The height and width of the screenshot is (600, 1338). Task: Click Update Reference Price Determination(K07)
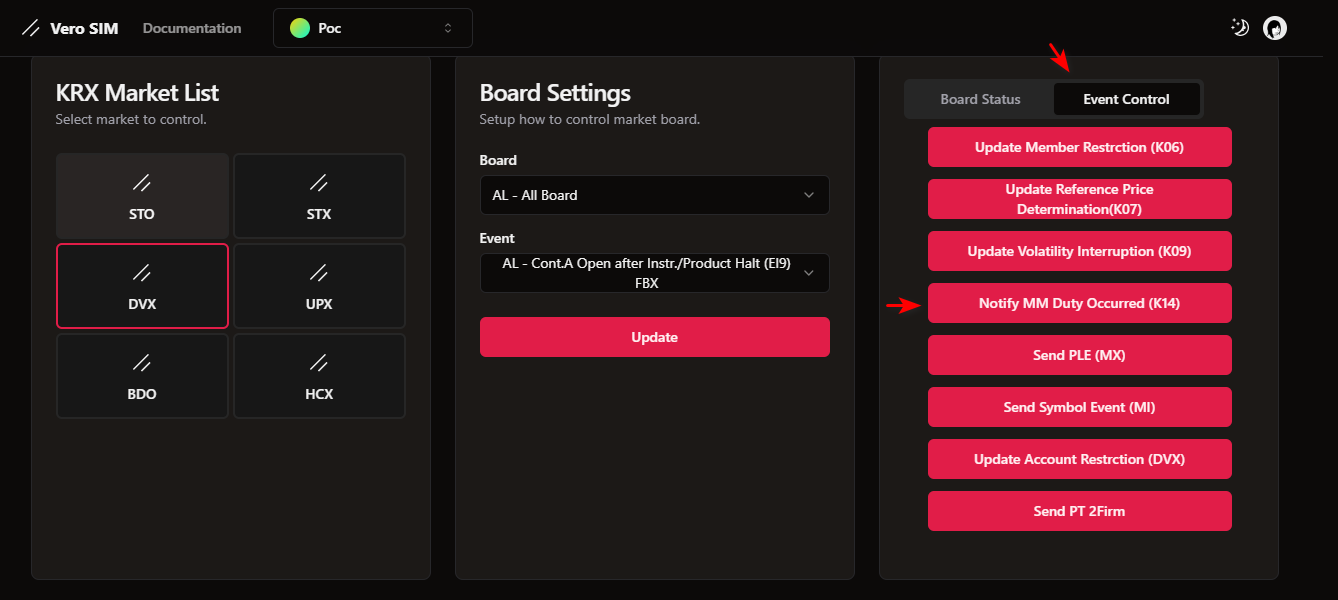click(1079, 199)
